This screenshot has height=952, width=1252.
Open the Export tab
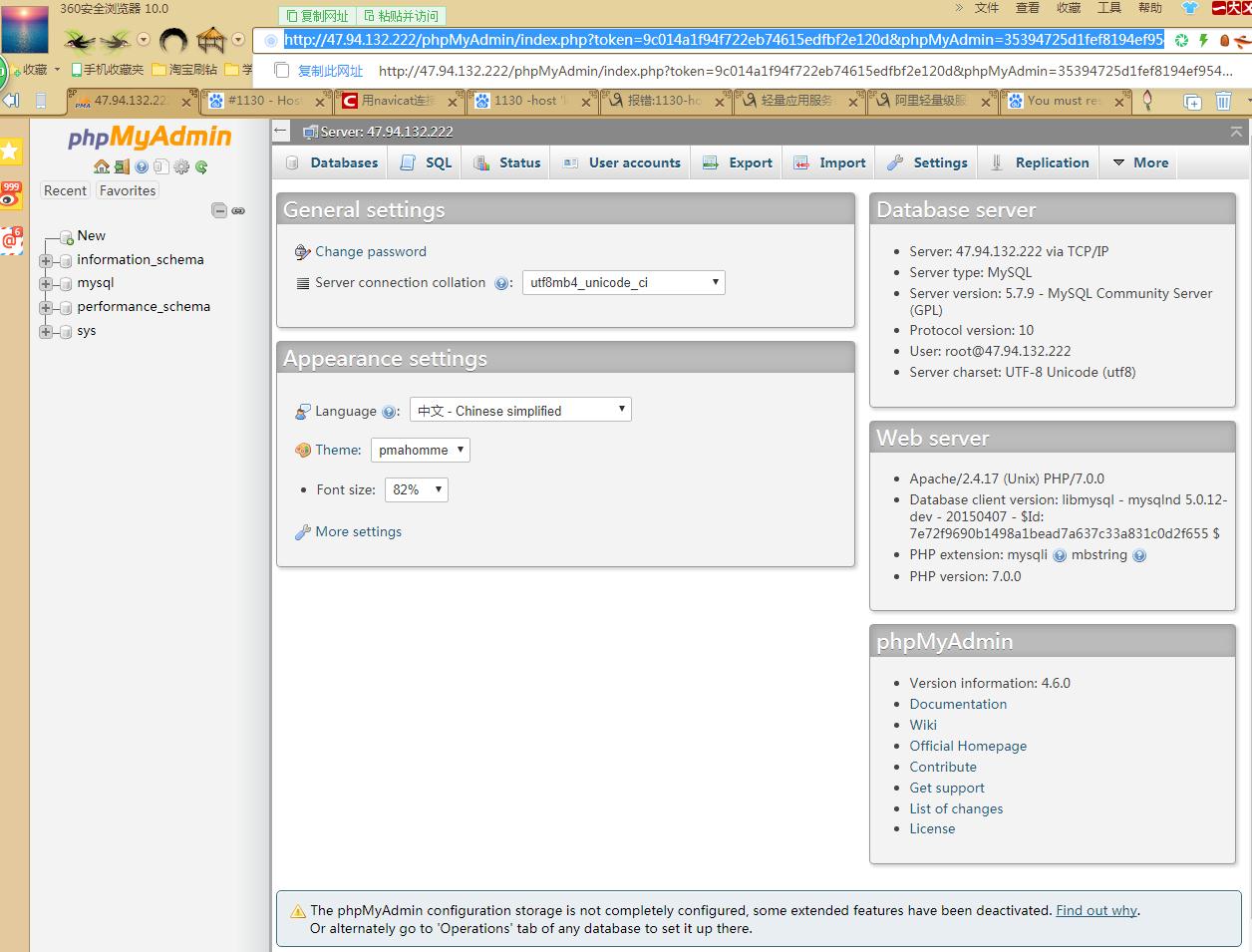click(738, 162)
